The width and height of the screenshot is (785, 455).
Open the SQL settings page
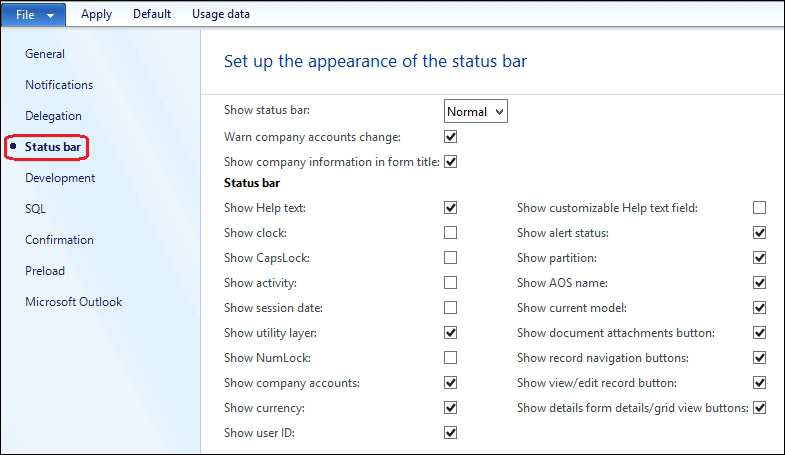pos(36,209)
